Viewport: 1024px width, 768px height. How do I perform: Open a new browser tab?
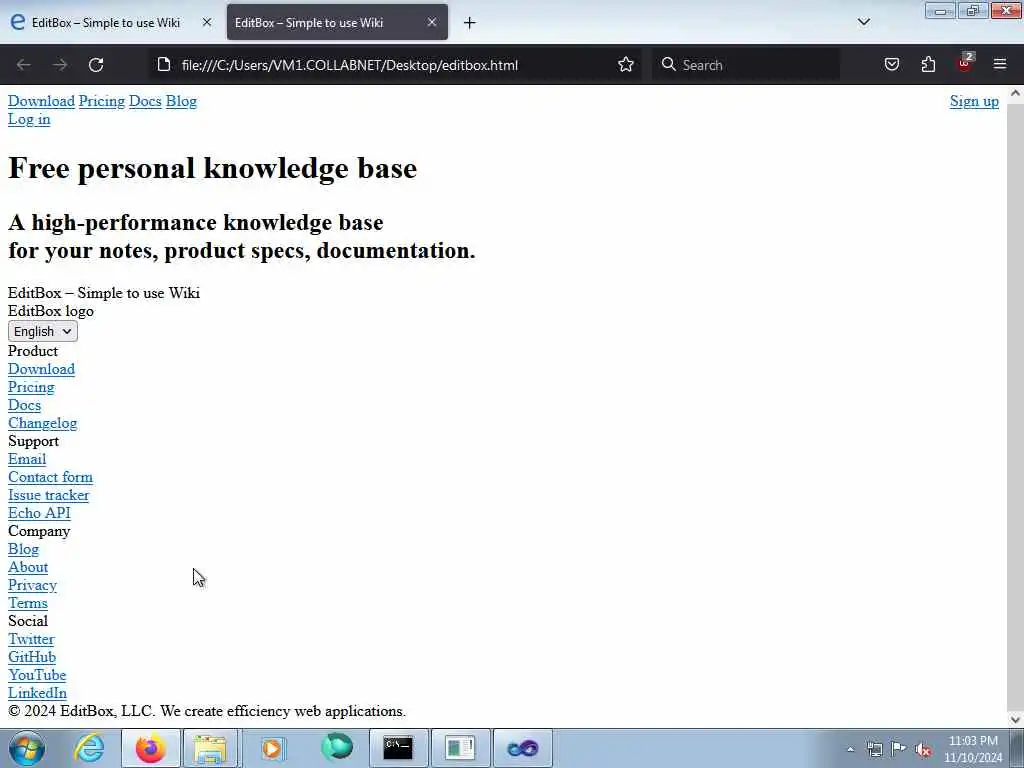pos(470,23)
